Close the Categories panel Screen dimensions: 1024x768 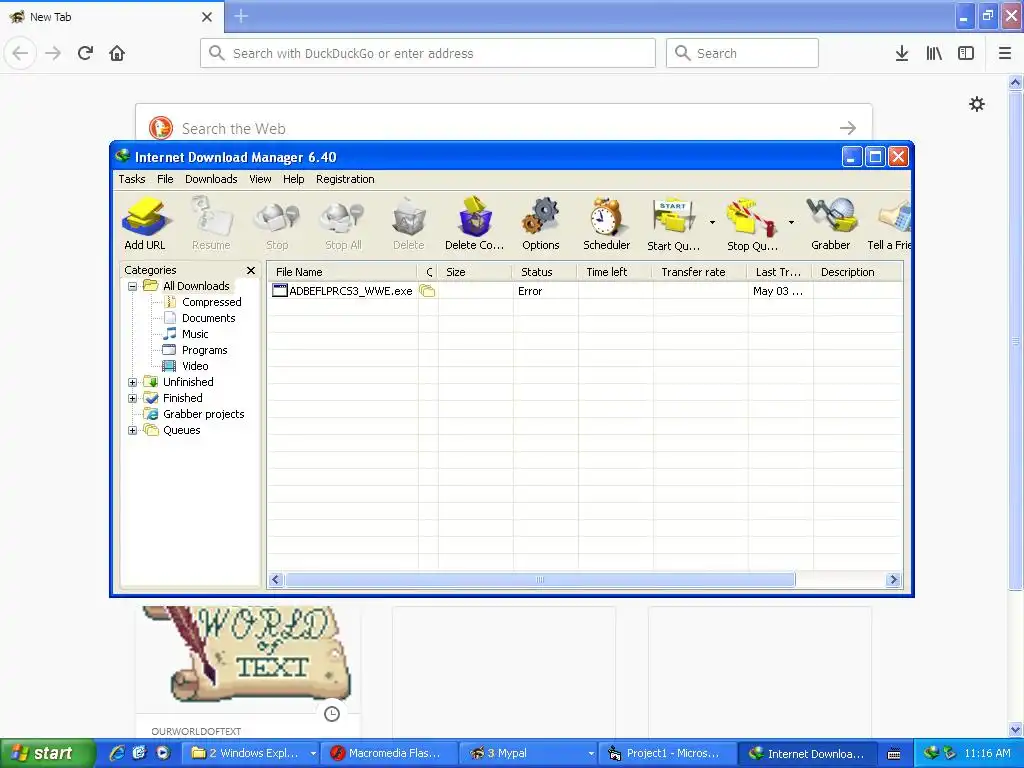coord(251,270)
